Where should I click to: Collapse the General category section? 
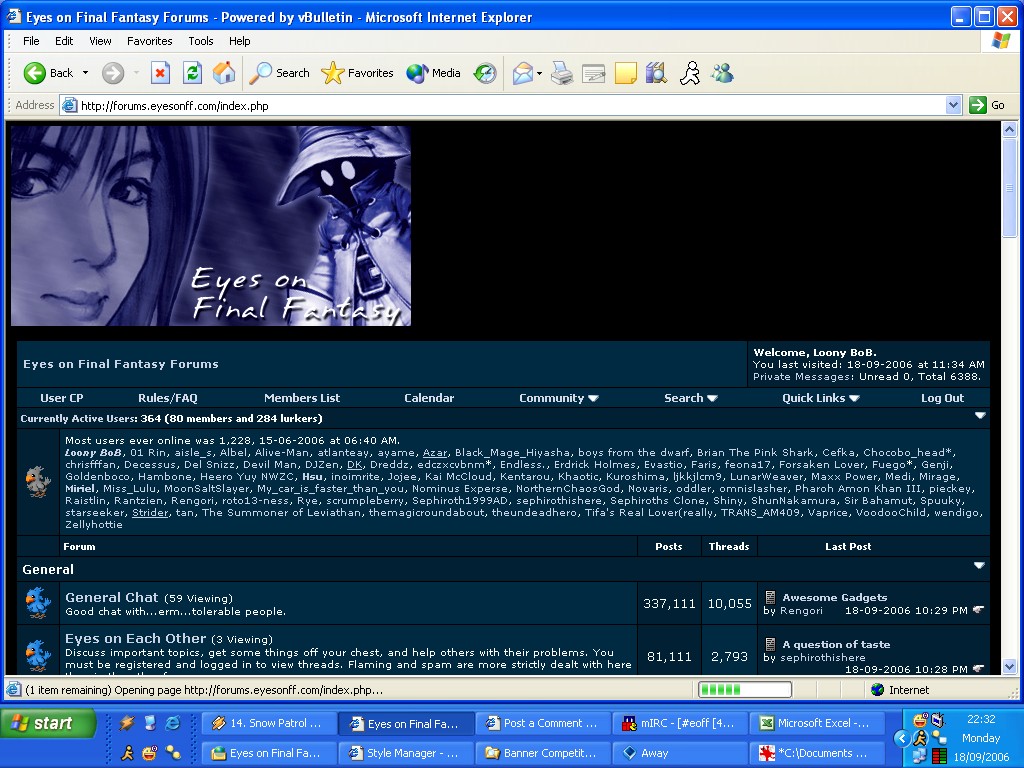pos(979,566)
